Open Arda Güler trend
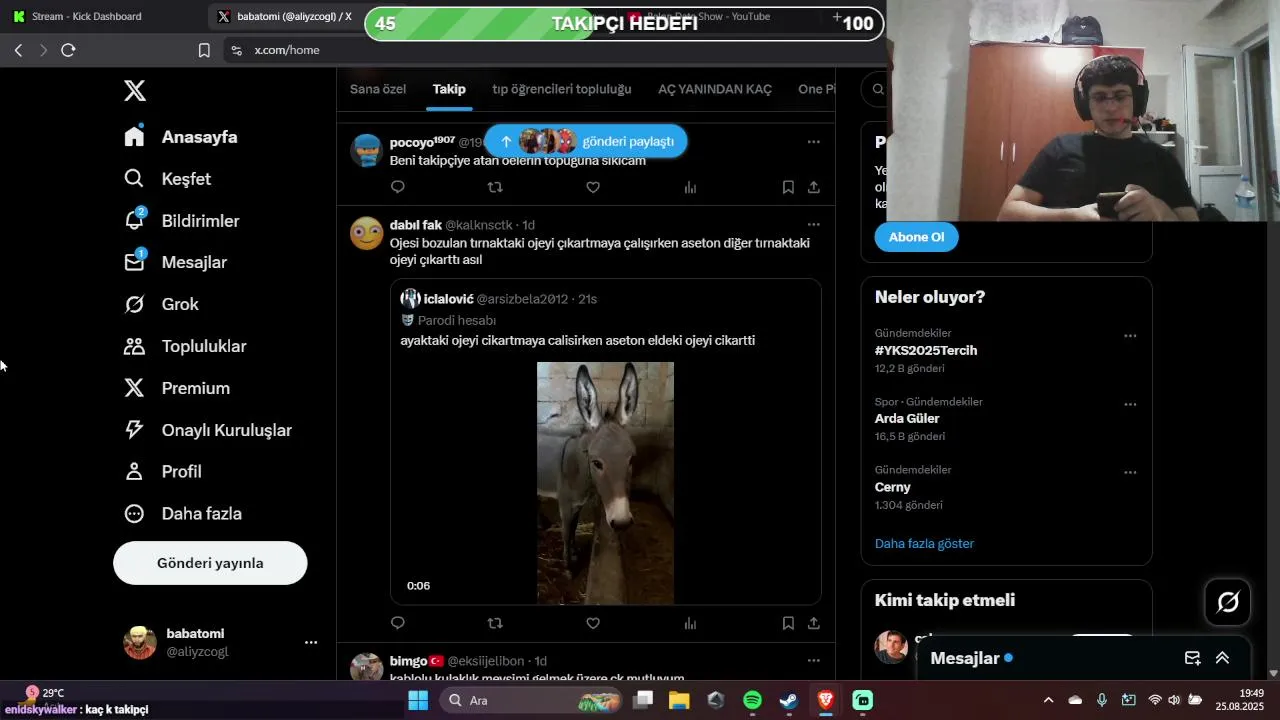 coord(907,419)
